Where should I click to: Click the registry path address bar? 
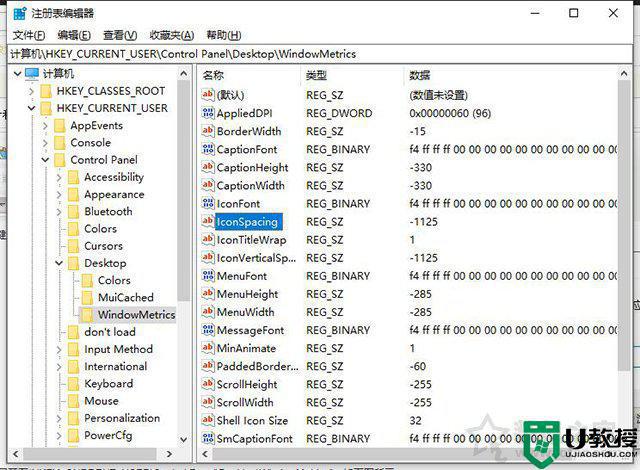pyautogui.click(x=320, y=54)
